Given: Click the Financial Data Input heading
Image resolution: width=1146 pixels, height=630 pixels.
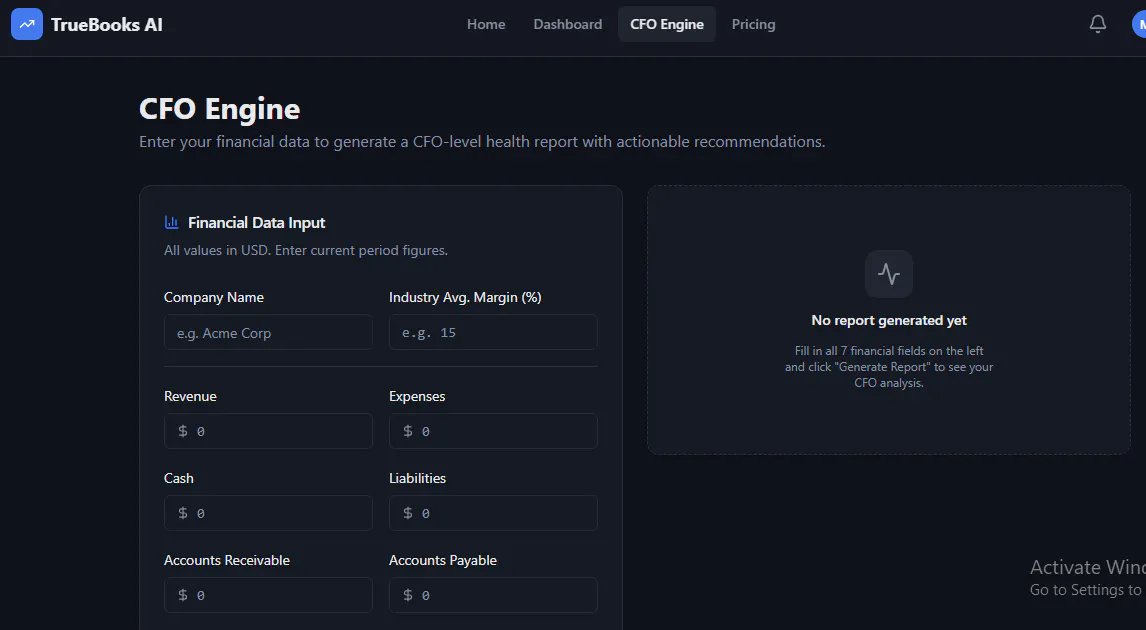Looking at the screenshot, I should (257, 223).
